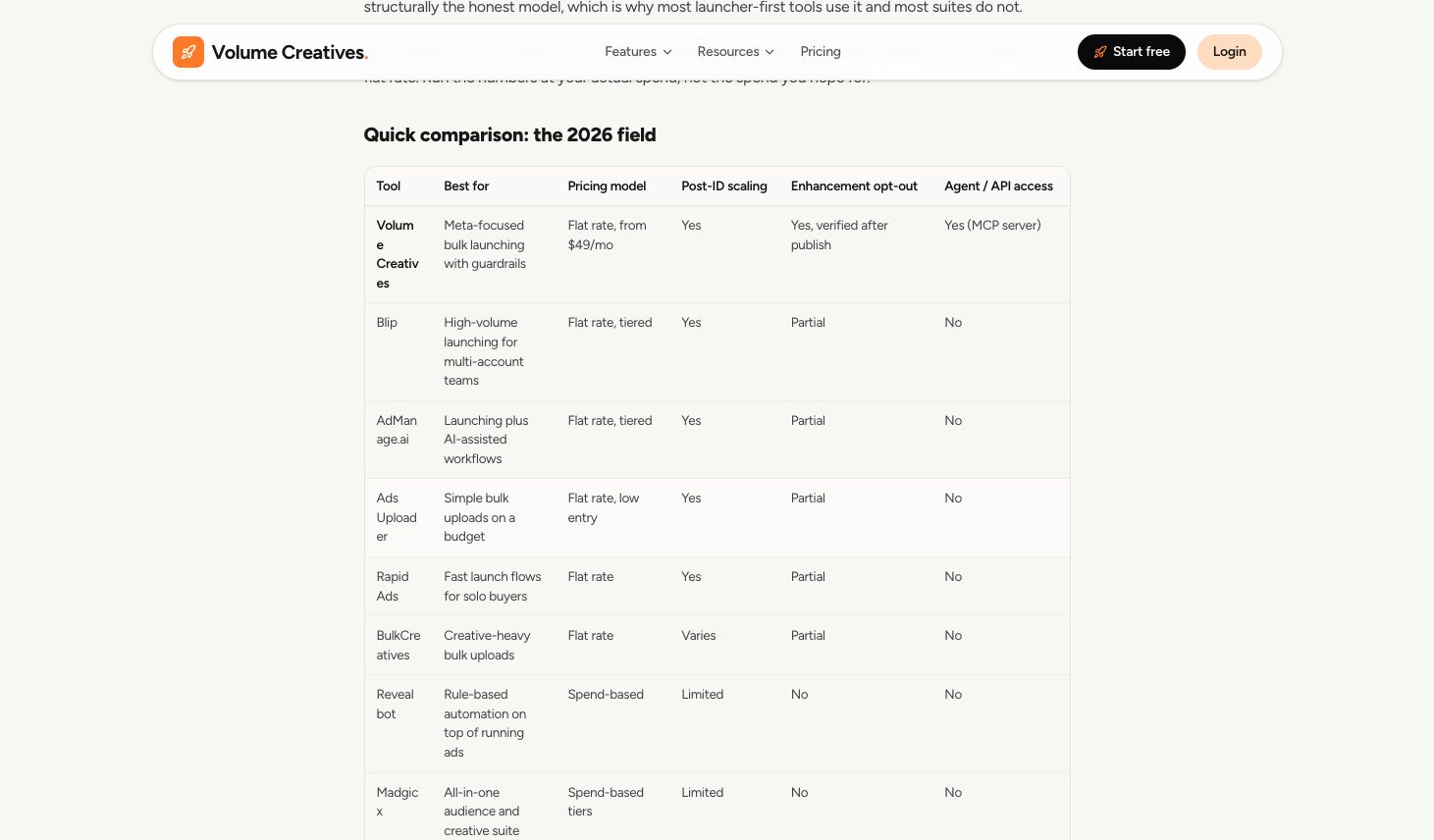The height and width of the screenshot is (840, 1434).
Task: Expand the Resources dropdown menu
Action: [x=735, y=52]
